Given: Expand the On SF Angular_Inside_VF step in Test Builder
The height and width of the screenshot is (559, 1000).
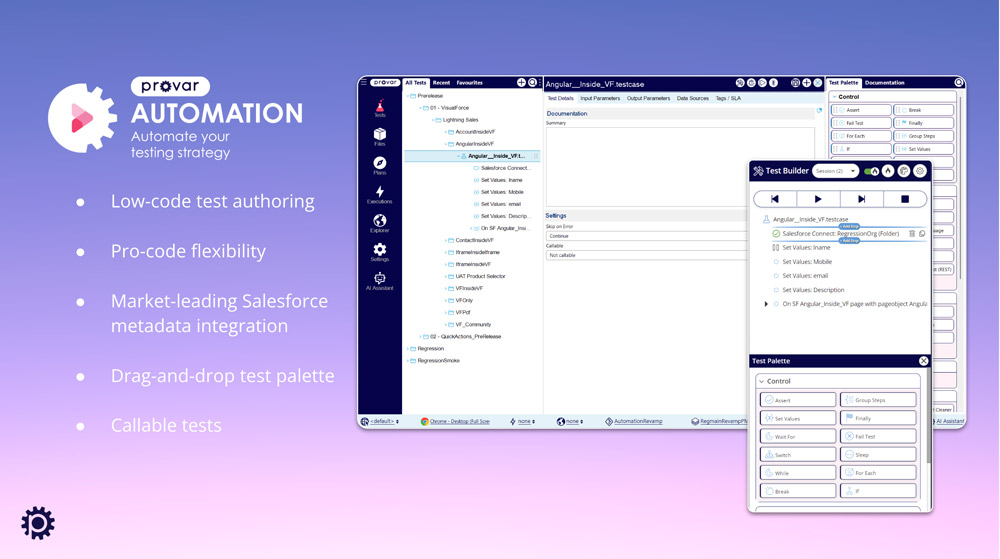Looking at the screenshot, I should tap(766, 304).
